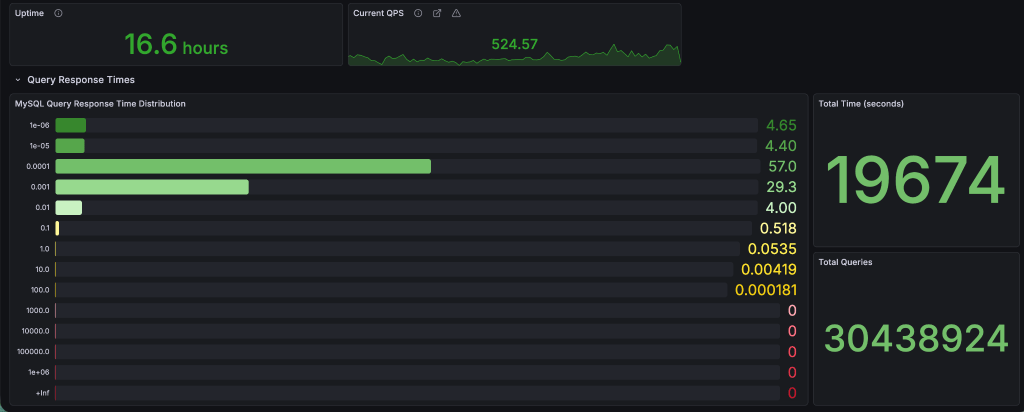Click the 30438924 total queries value

point(915,339)
